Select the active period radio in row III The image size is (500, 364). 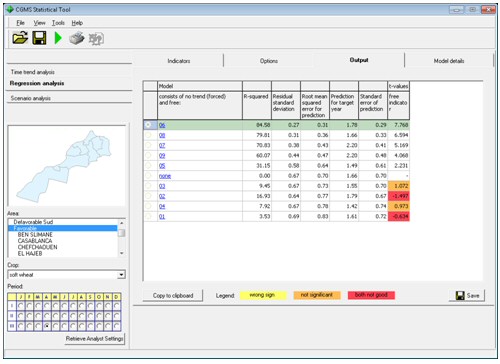[x=47, y=326]
